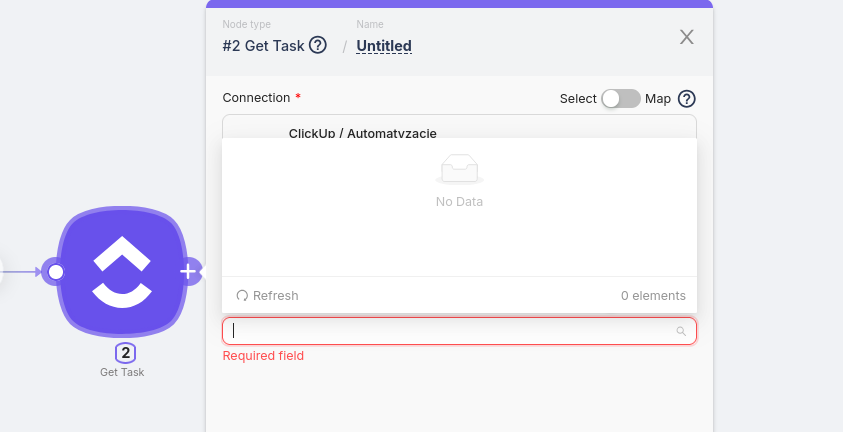The image size is (843, 432).
Task: Click the circular refresh arrow icon
Action: (242, 296)
